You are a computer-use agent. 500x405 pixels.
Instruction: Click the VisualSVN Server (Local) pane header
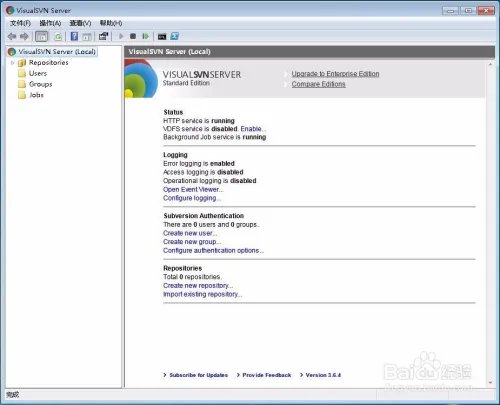coord(310,52)
